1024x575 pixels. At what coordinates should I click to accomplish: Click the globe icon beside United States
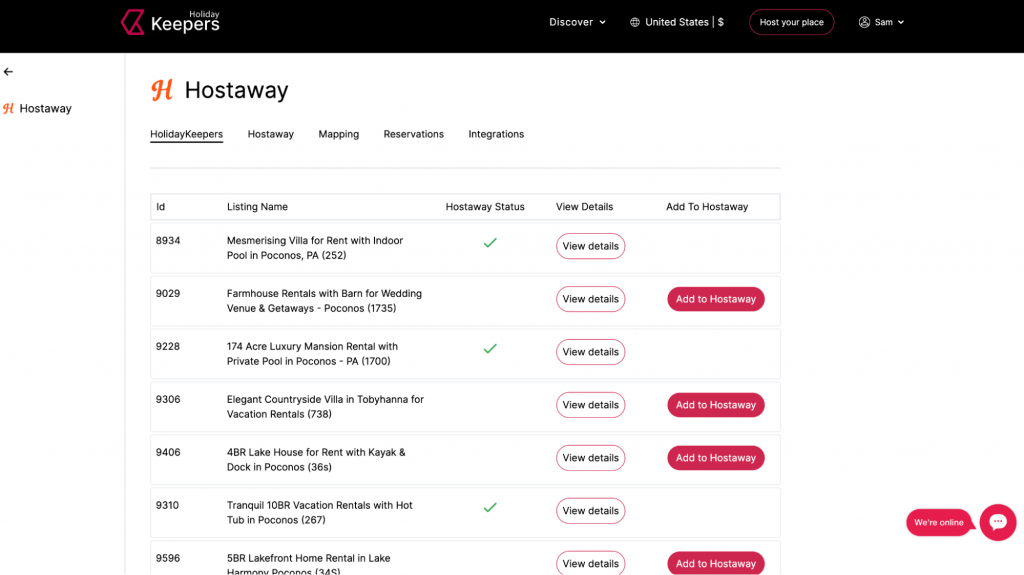[x=634, y=22]
